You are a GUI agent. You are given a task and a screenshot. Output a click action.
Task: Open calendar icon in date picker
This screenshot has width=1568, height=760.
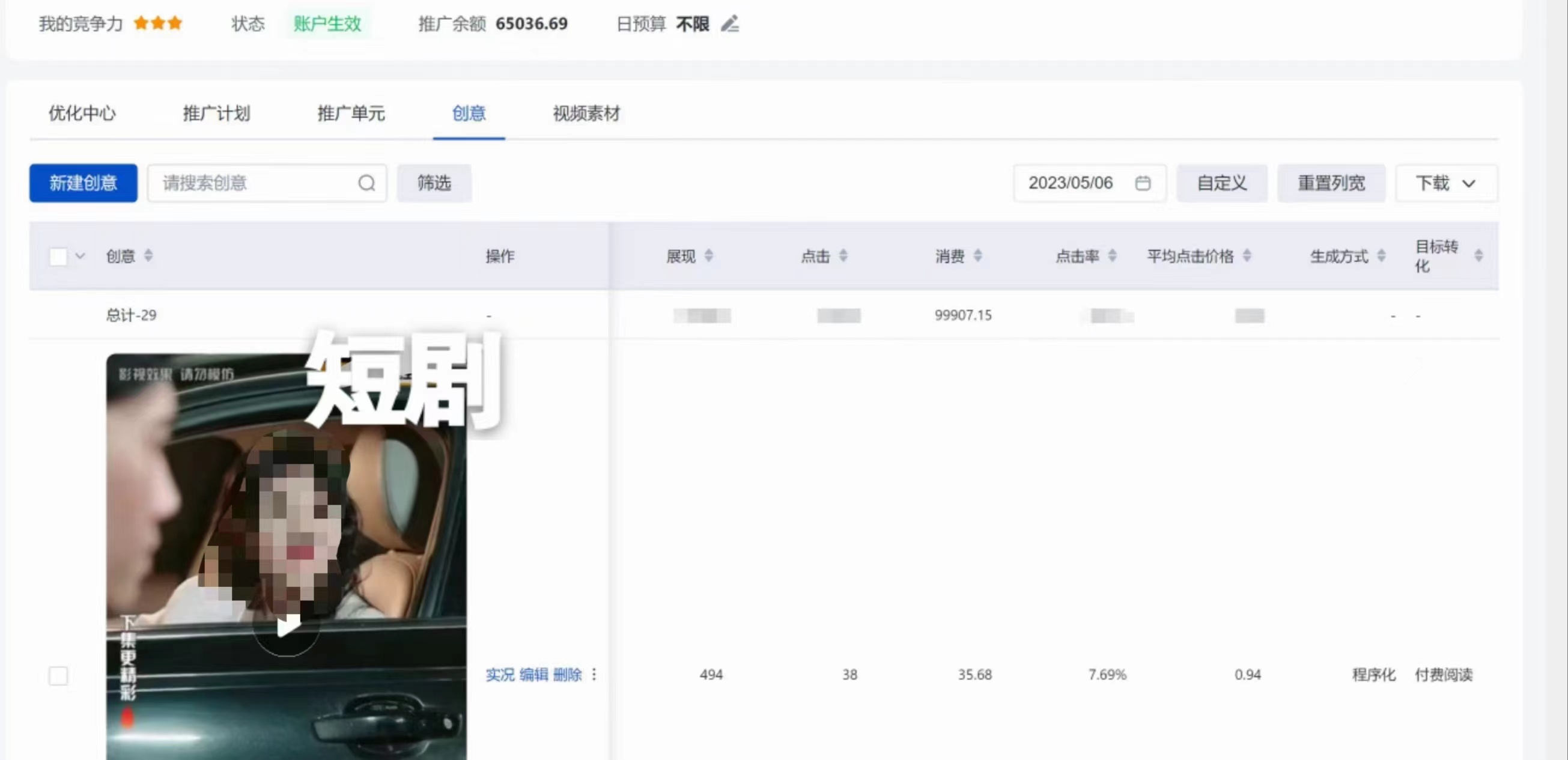[x=1143, y=183]
